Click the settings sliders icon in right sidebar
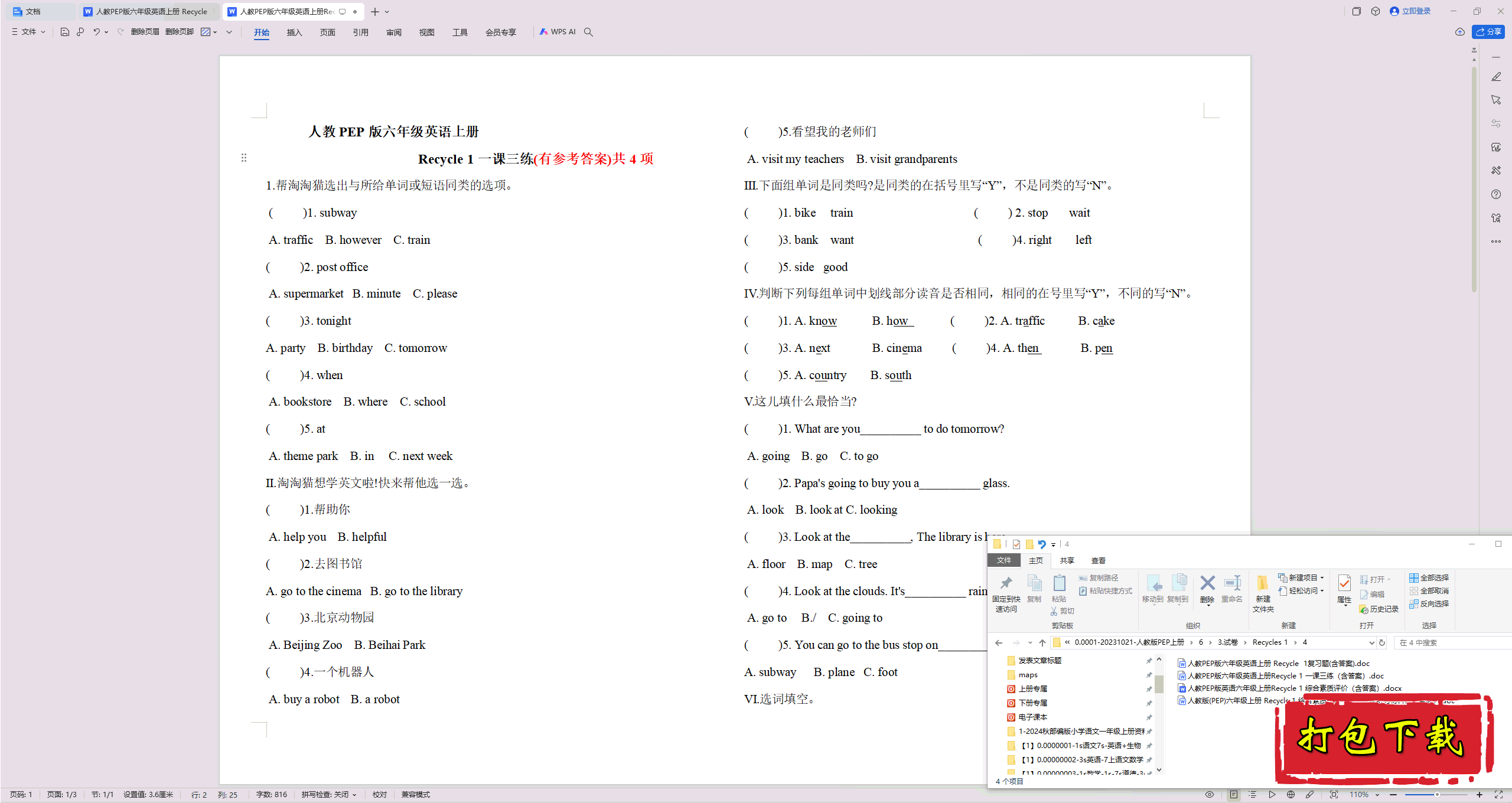This screenshot has width=1512, height=803. (x=1496, y=123)
